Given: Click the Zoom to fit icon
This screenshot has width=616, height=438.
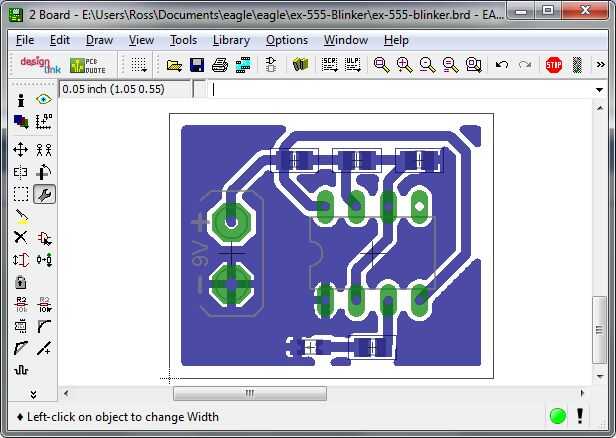Looking at the screenshot, I should (381, 65).
